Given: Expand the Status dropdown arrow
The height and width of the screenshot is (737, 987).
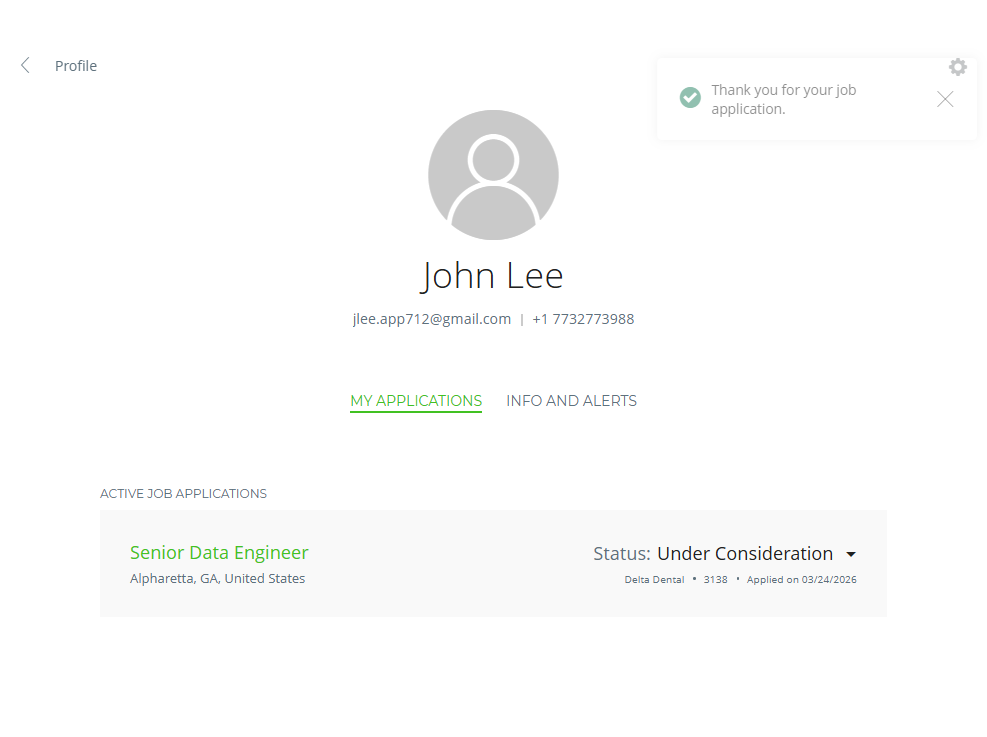Looking at the screenshot, I should [851, 554].
